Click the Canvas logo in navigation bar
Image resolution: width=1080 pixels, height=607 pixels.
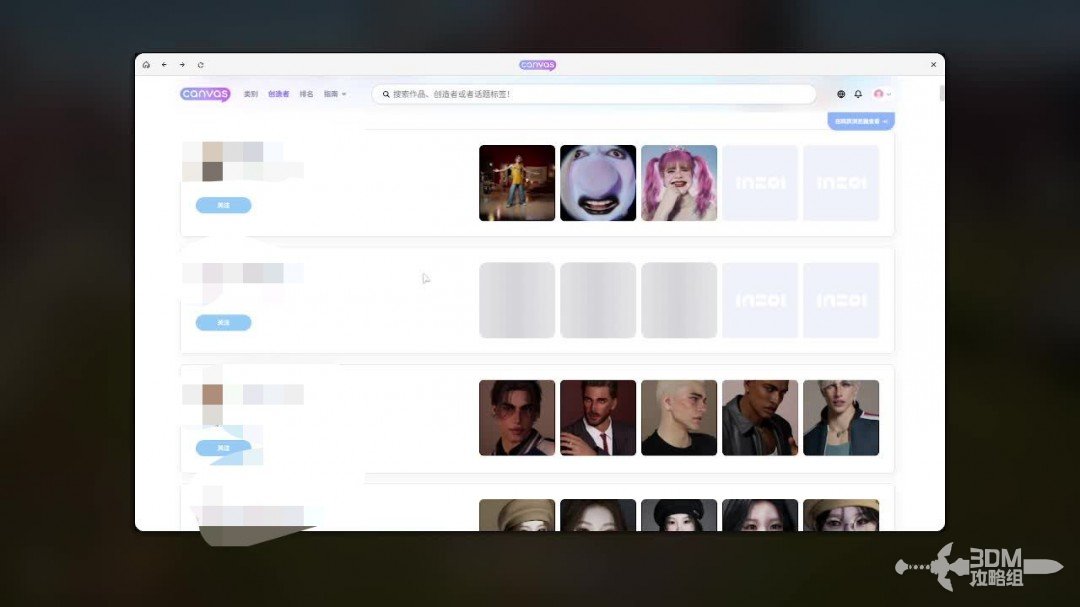[205, 94]
